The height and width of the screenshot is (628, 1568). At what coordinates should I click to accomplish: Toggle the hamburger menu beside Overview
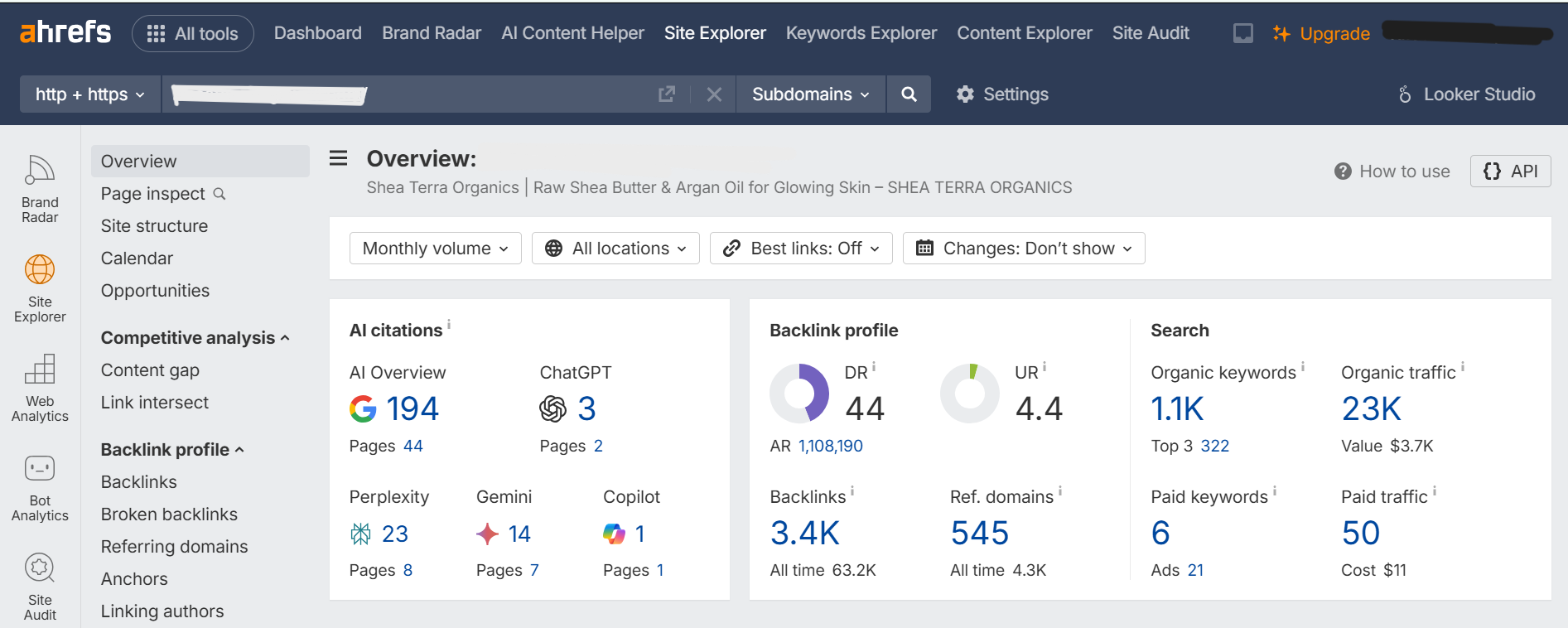[338, 158]
